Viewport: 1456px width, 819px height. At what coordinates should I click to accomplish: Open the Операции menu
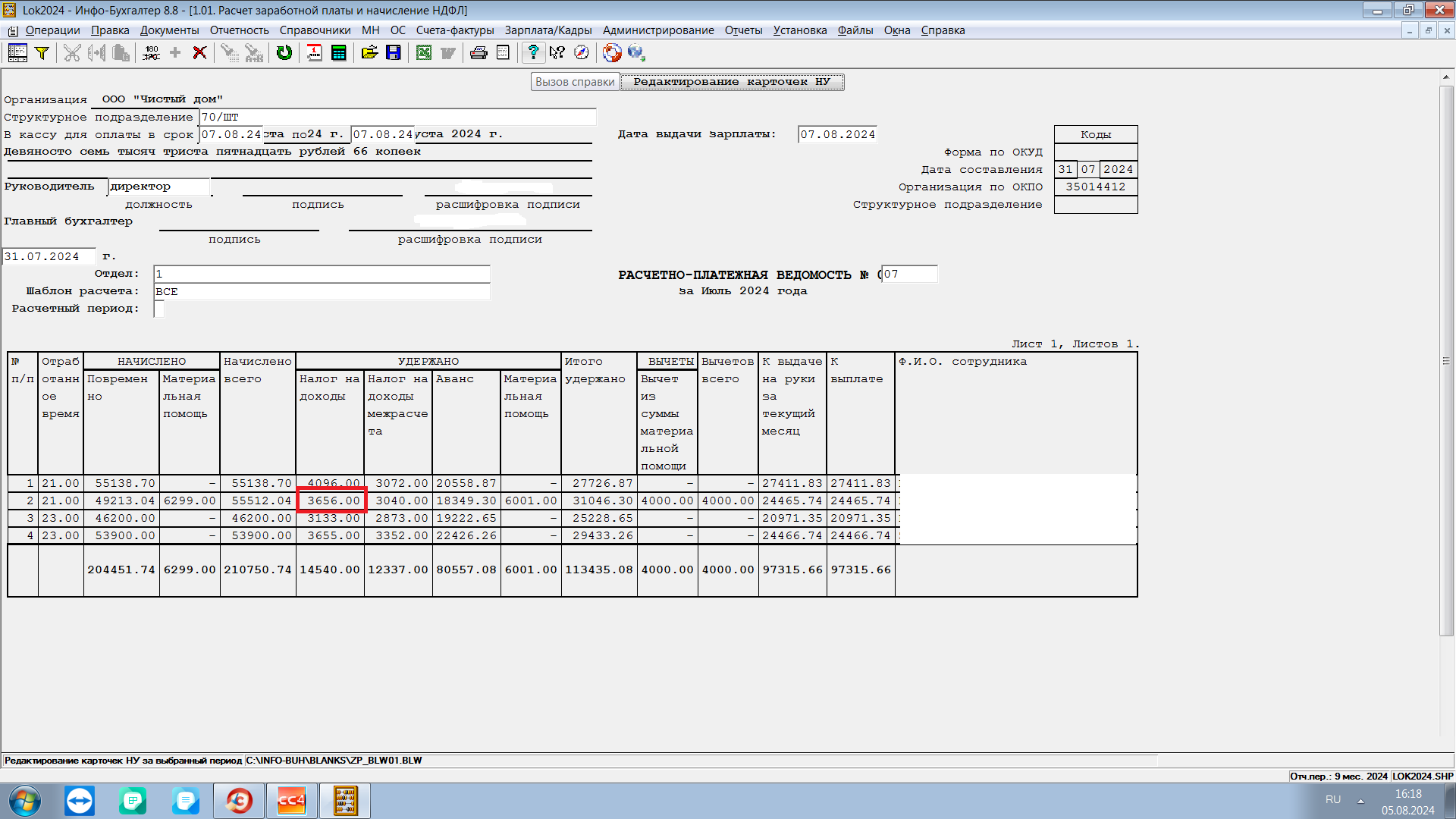point(52,30)
